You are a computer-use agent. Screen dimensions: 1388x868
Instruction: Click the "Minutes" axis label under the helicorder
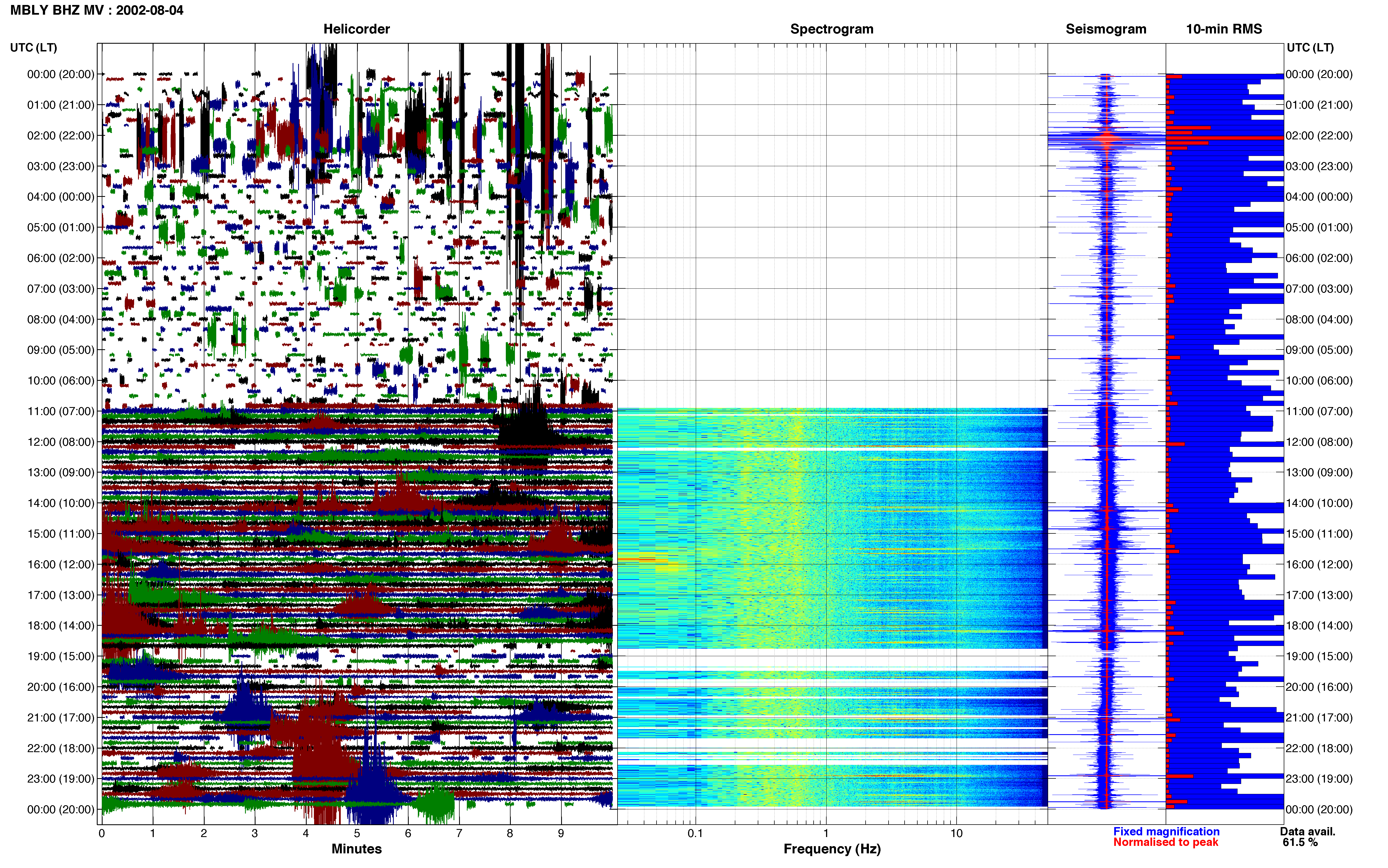coord(356,849)
